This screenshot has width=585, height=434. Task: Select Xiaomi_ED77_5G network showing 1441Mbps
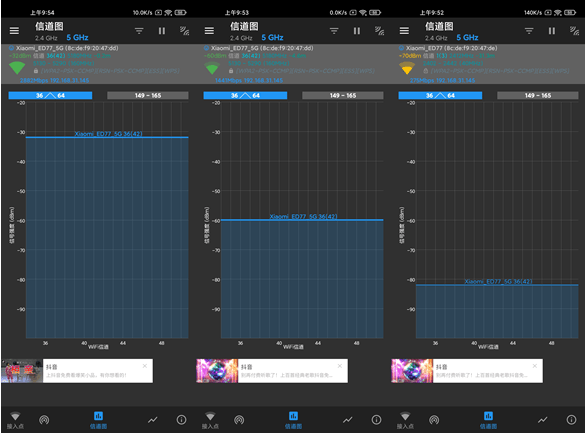[293, 64]
